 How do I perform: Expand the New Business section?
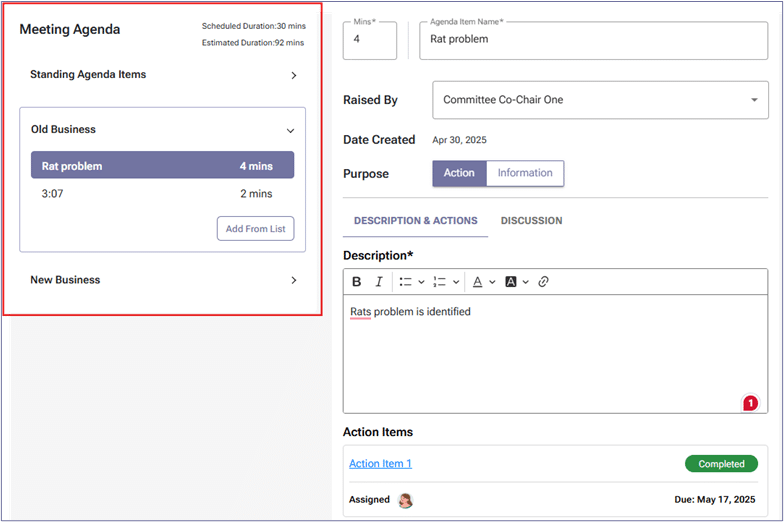click(x=293, y=281)
